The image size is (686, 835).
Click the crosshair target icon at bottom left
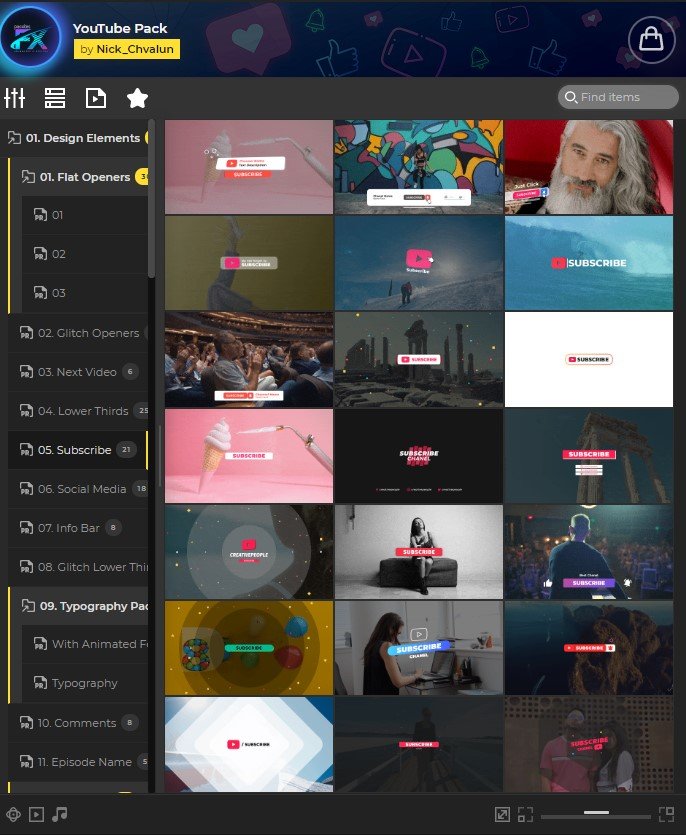click(x=13, y=815)
